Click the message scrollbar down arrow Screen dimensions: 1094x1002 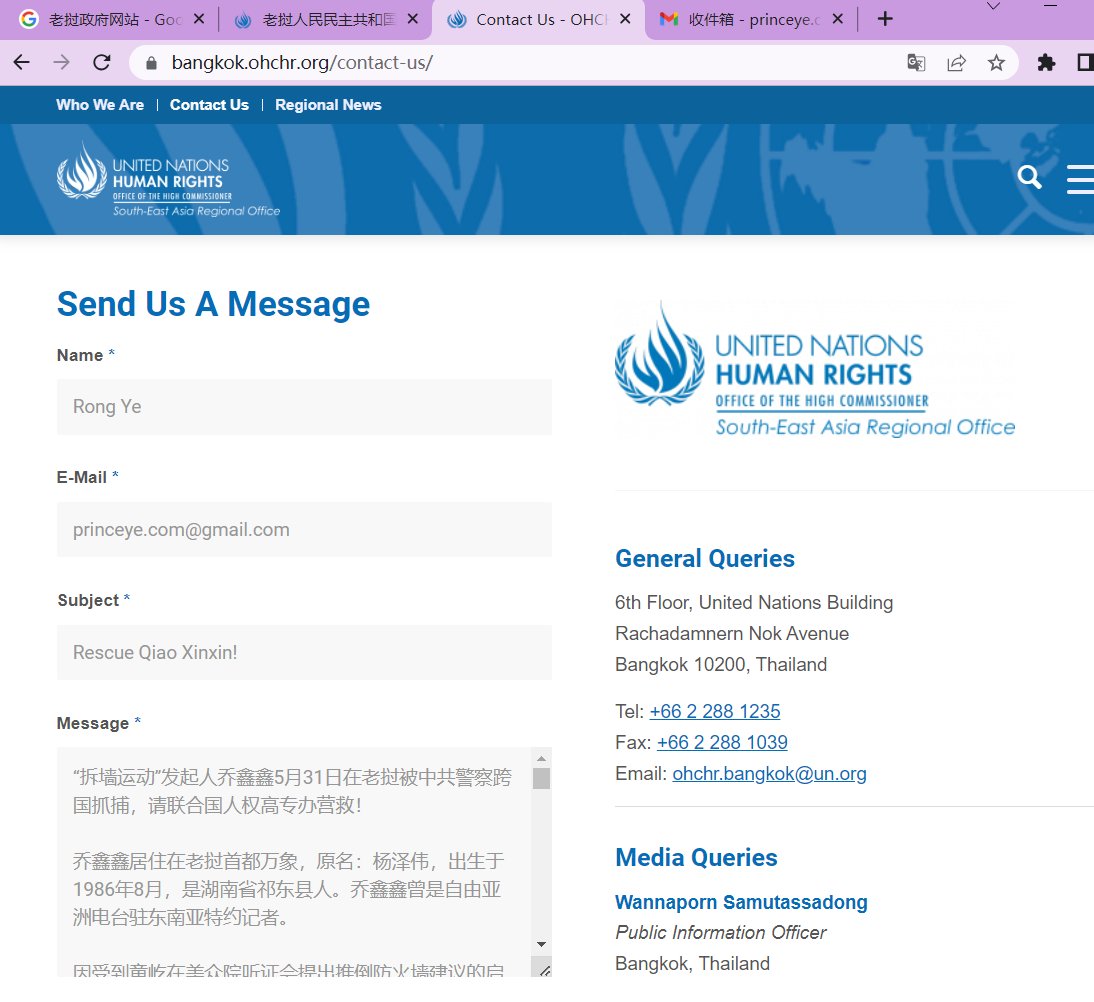541,944
